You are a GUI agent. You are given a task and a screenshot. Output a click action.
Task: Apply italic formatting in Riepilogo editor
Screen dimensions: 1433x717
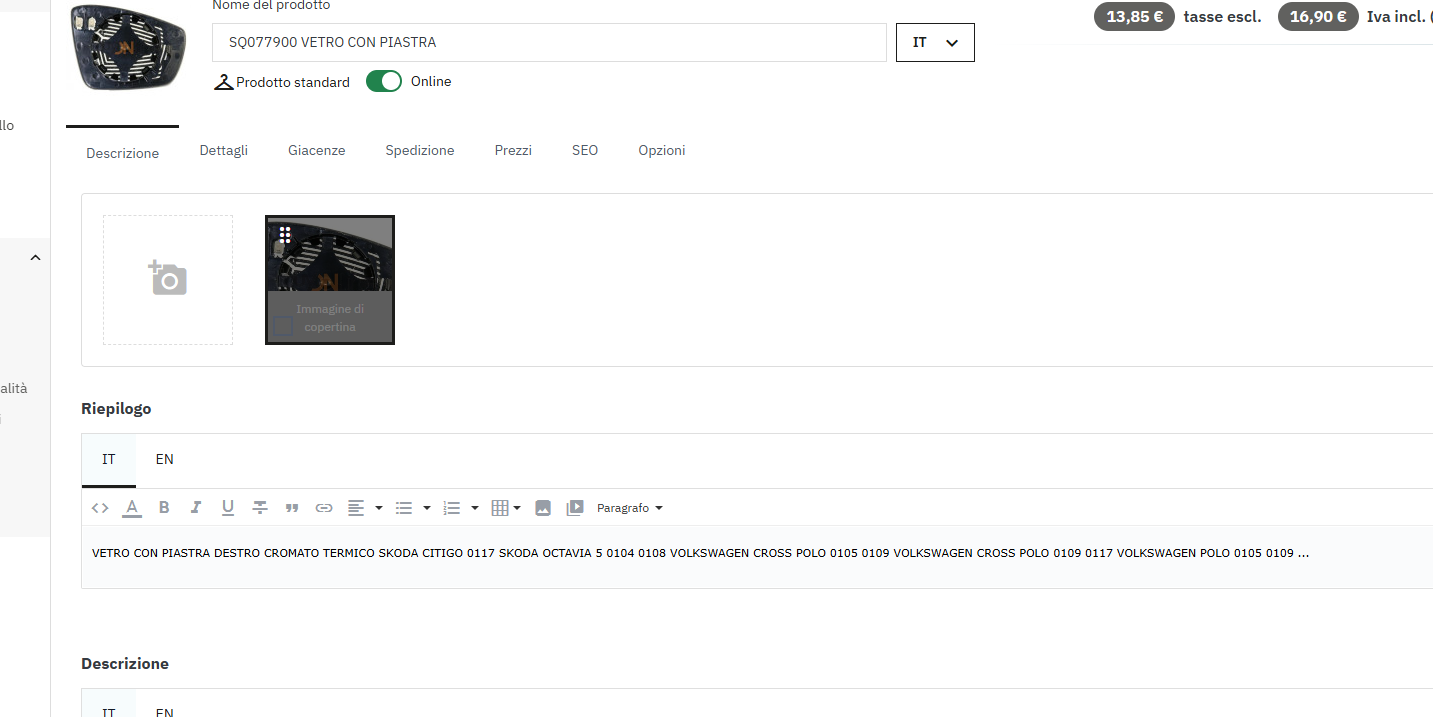tap(196, 508)
